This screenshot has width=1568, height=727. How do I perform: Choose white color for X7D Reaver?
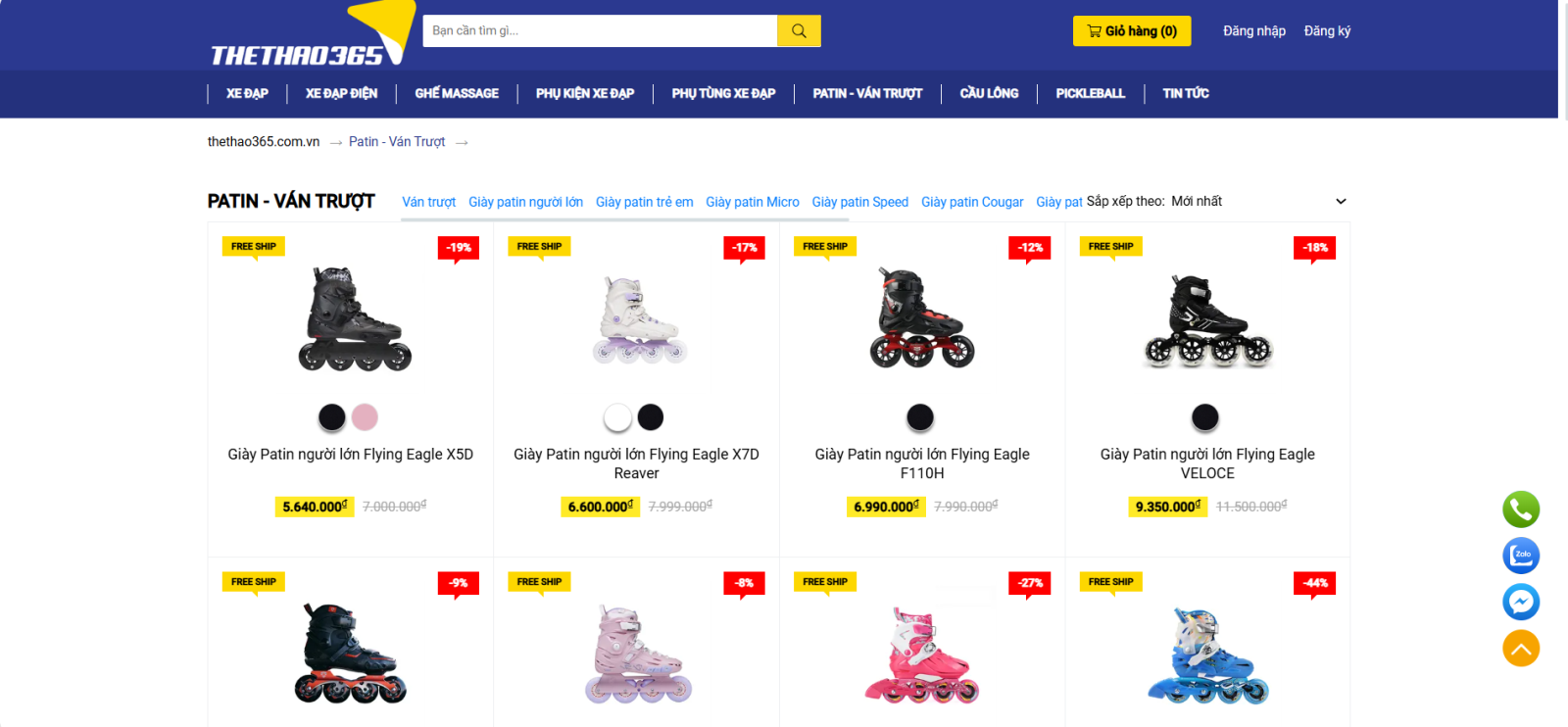617,417
